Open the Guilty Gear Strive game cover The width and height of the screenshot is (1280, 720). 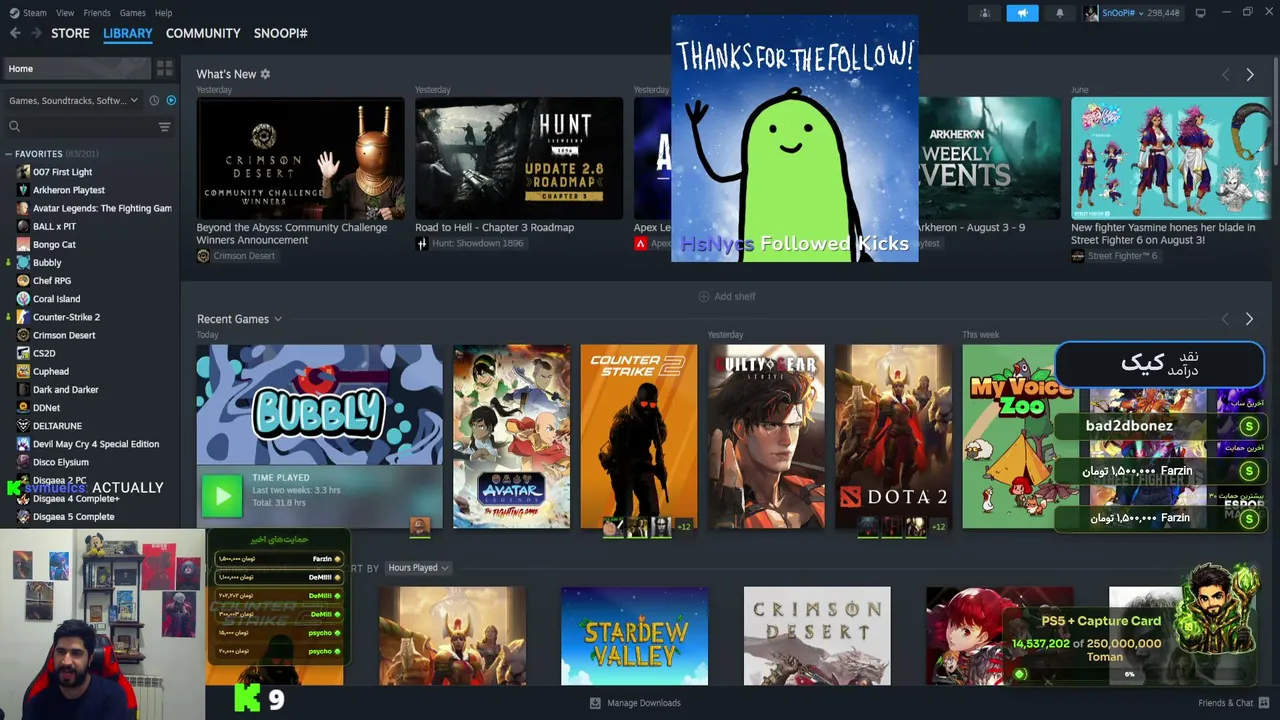767,437
